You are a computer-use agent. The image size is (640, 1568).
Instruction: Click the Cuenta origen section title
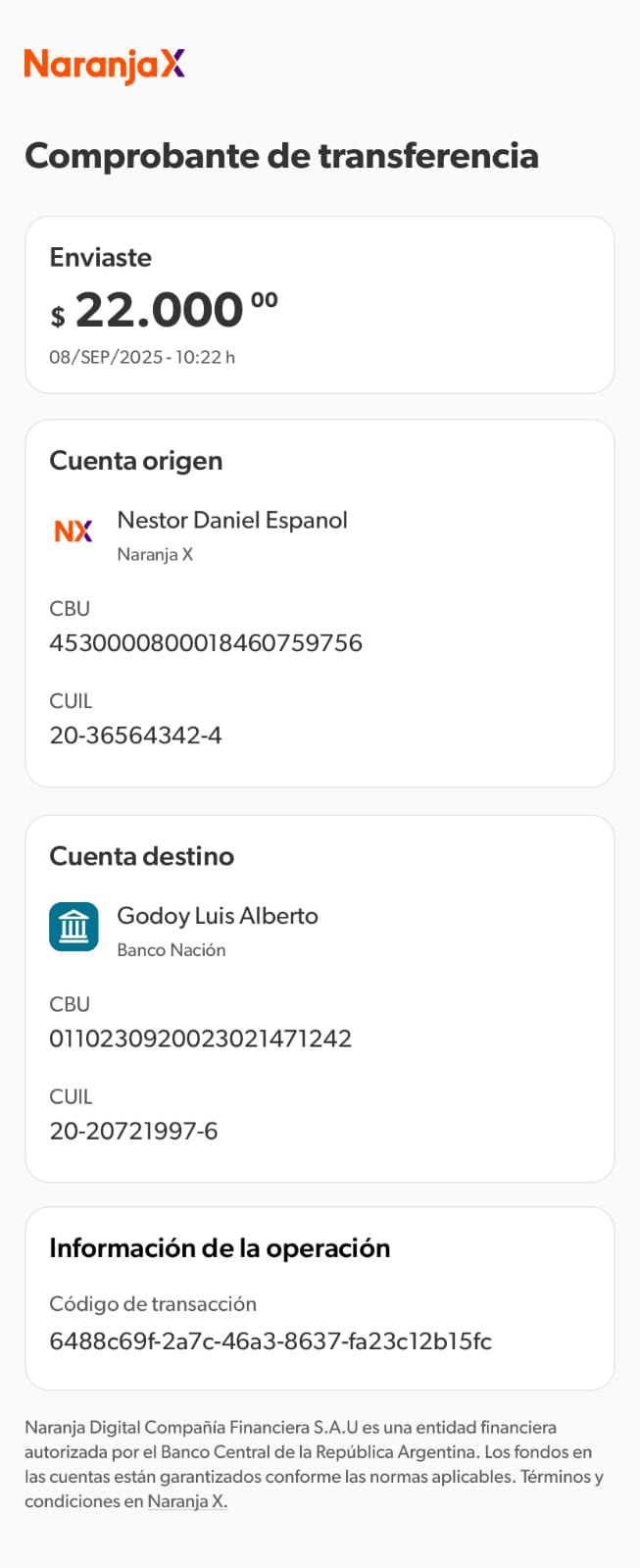pyautogui.click(x=135, y=461)
